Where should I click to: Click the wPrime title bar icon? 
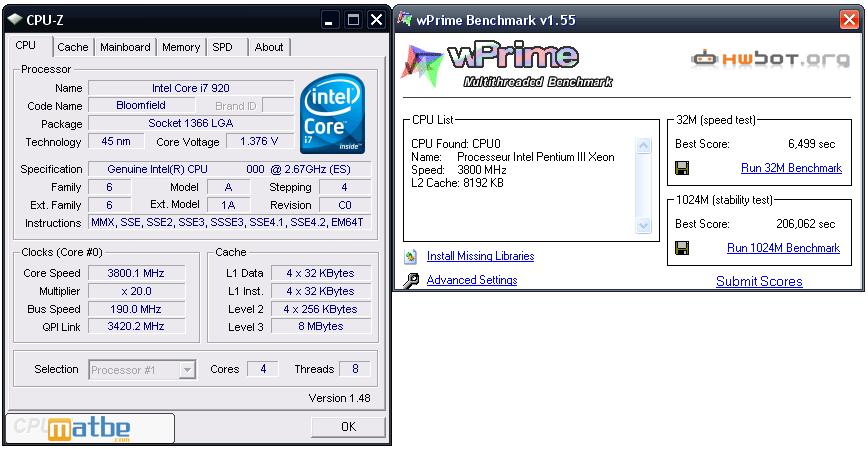(x=406, y=20)
